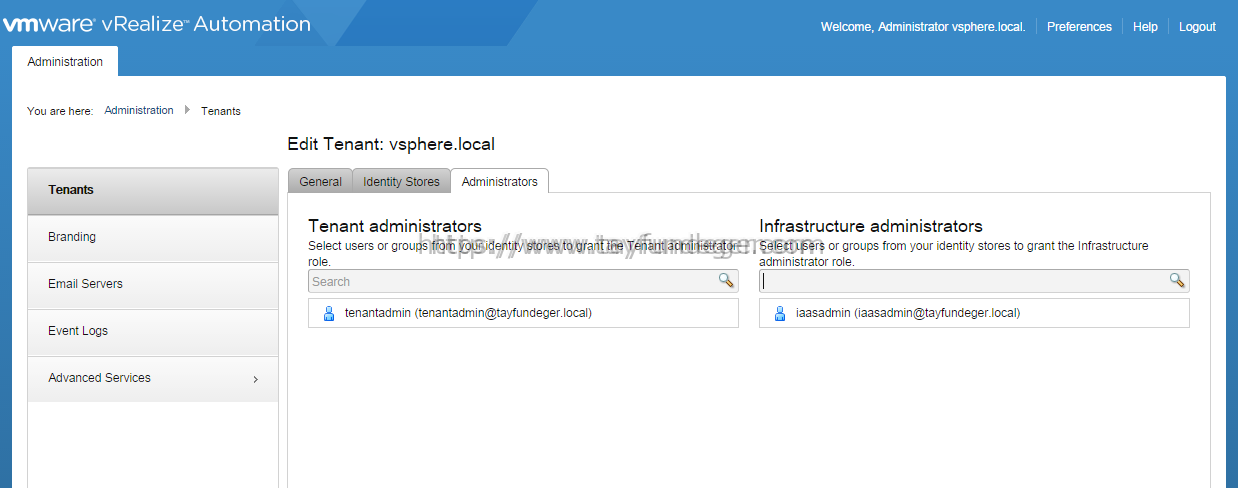Select tenantadmin@tayfundeger.local entry
This screenshot has width=1238, height=488.
pyautogui.click(x=523, y=313)
